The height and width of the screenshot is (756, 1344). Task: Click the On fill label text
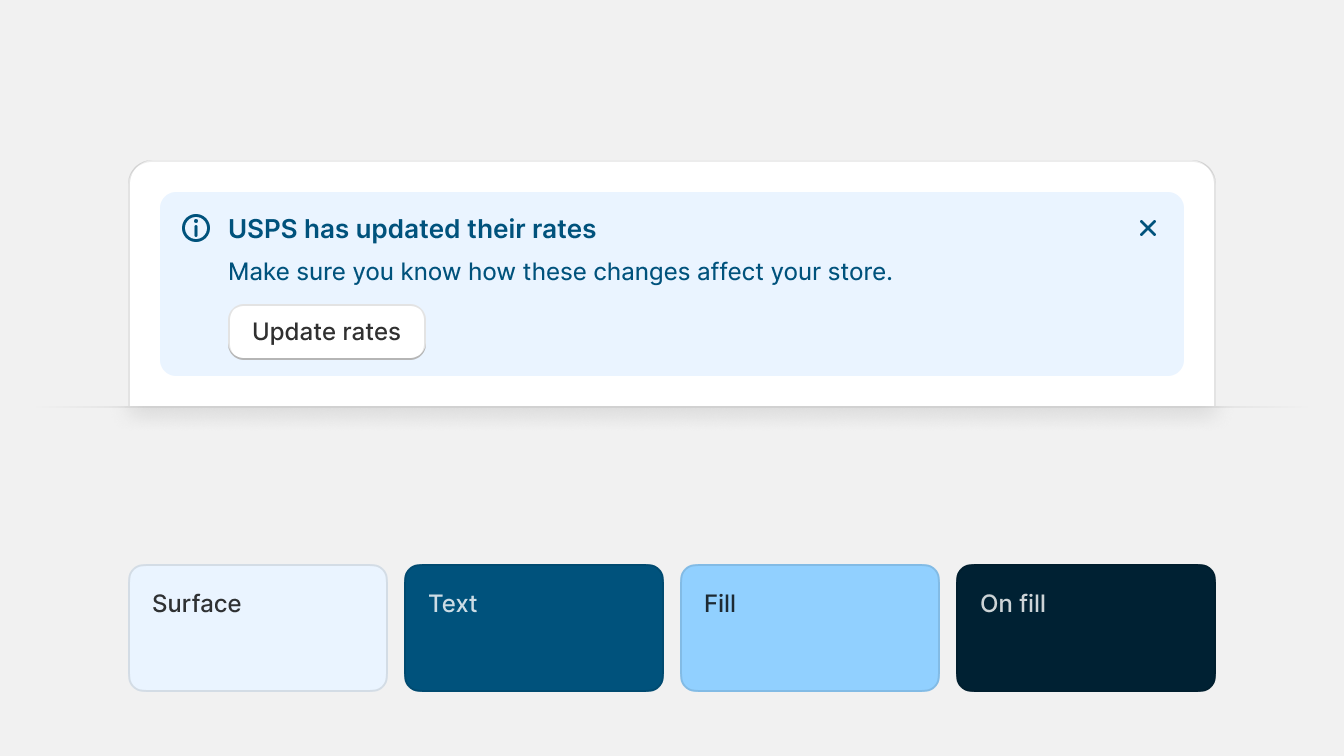[x=1013, y=604]
